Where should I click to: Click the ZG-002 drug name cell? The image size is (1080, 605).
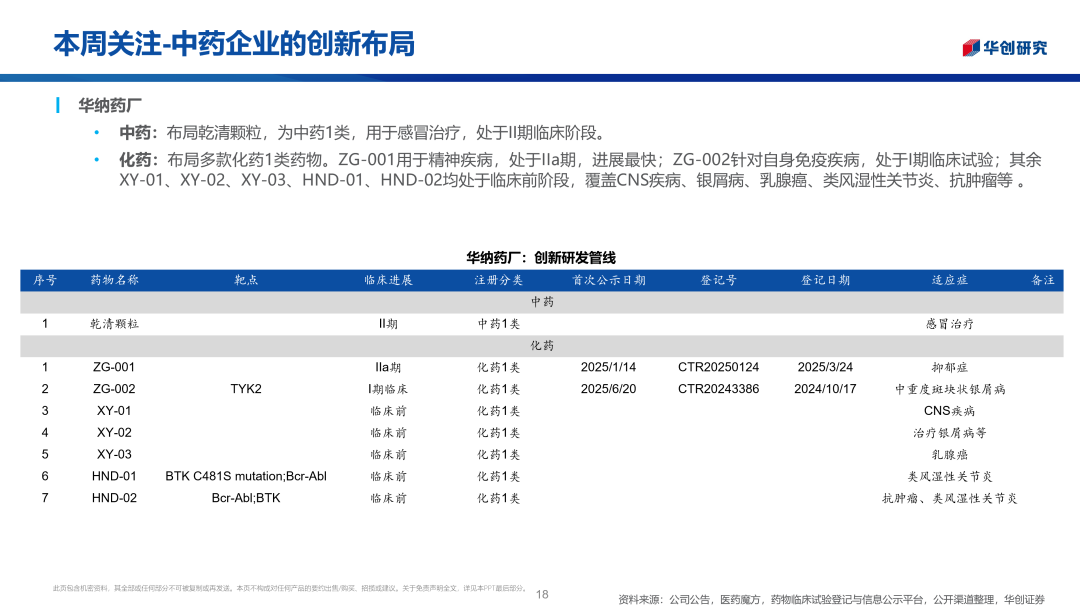click(x=114, y=389)
